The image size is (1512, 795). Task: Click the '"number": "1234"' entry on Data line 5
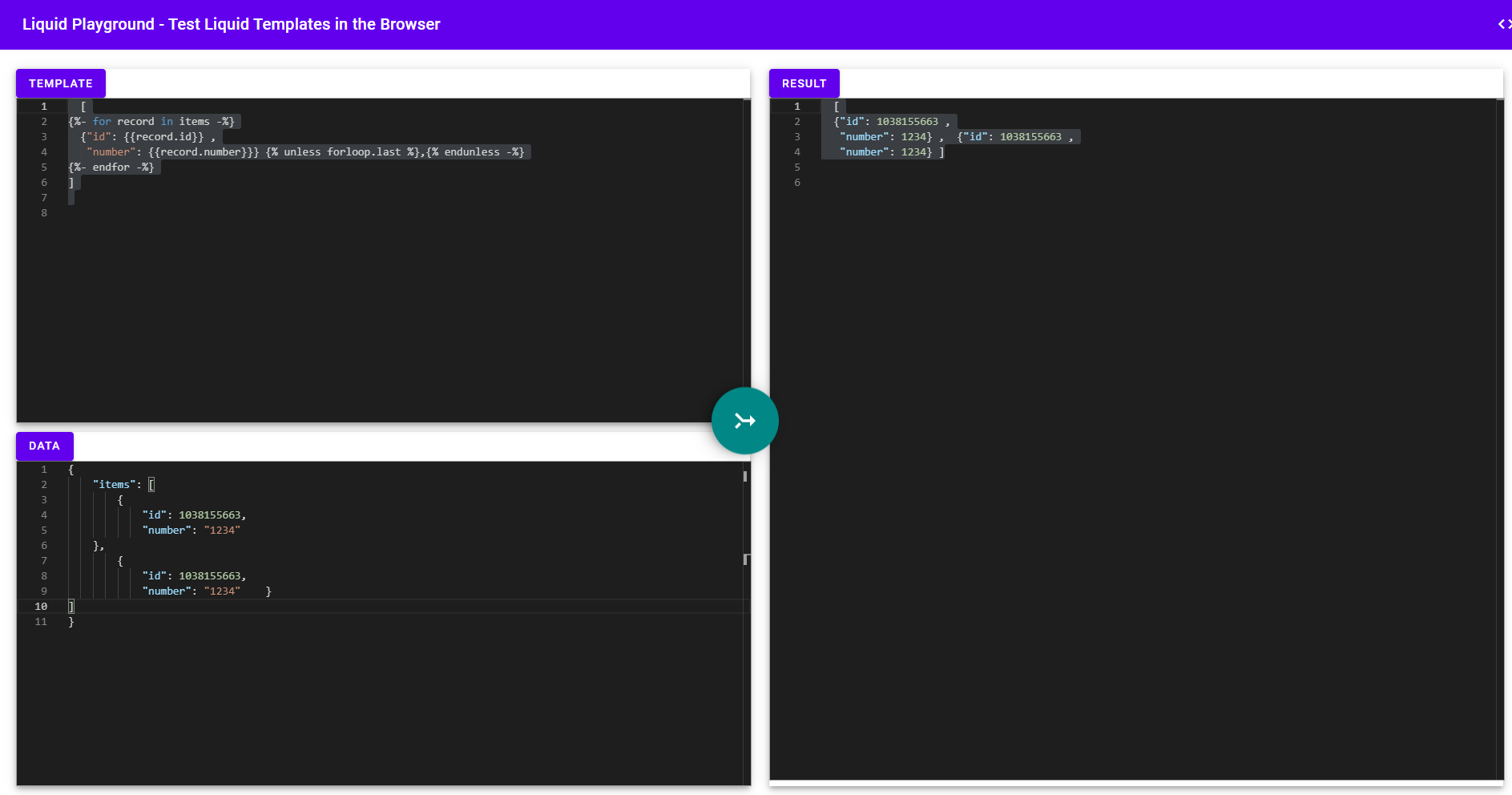click(x=191, y=531)
